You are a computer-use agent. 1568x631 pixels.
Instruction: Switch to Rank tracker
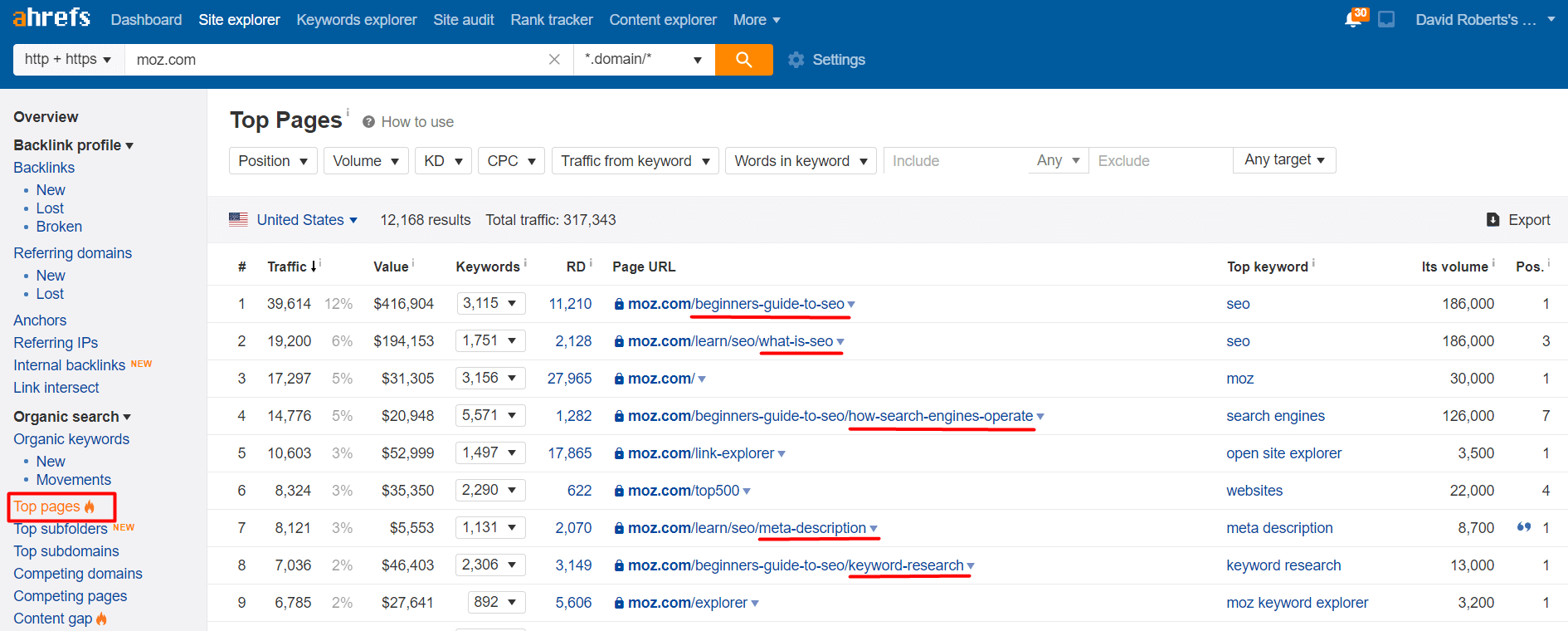pyautogui.click(x=552, y=19)
